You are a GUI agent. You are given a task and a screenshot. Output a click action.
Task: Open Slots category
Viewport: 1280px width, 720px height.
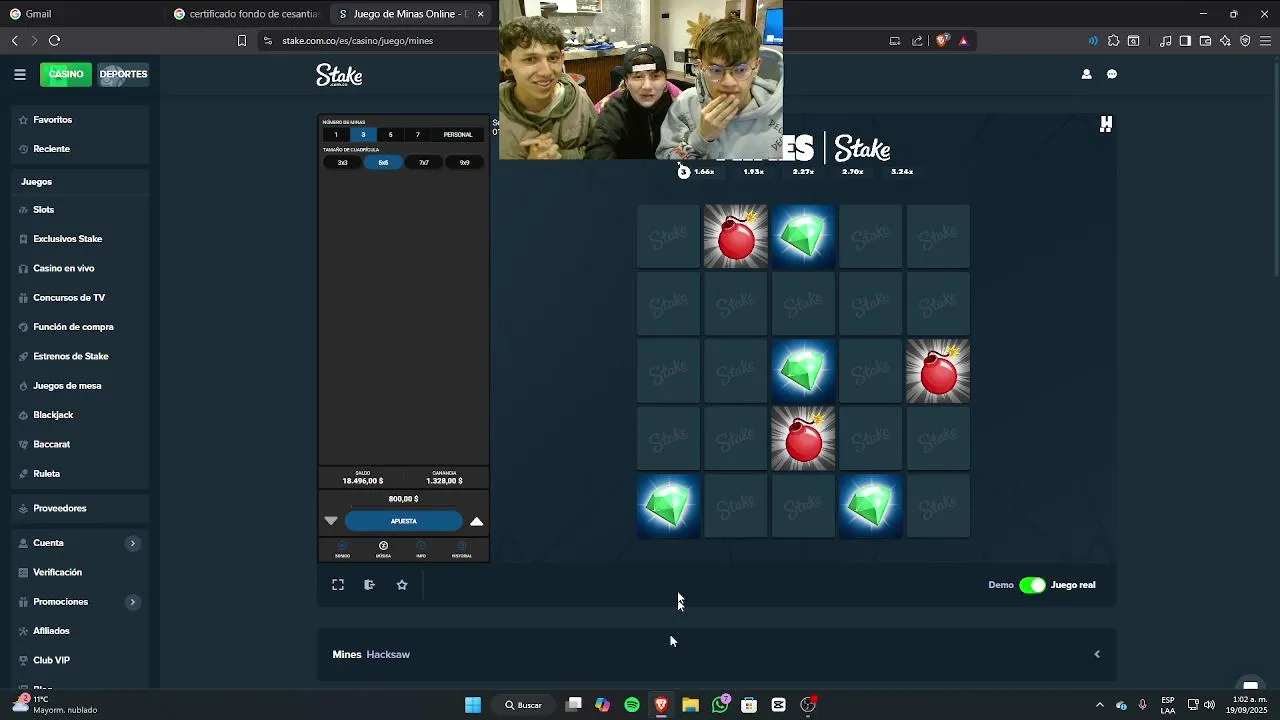[80, 210]
